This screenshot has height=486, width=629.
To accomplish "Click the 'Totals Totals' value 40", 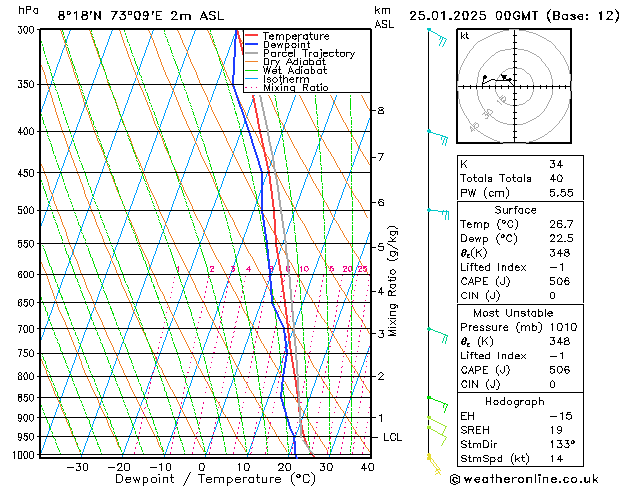I will pyautogui.click(x=556, y=178).
